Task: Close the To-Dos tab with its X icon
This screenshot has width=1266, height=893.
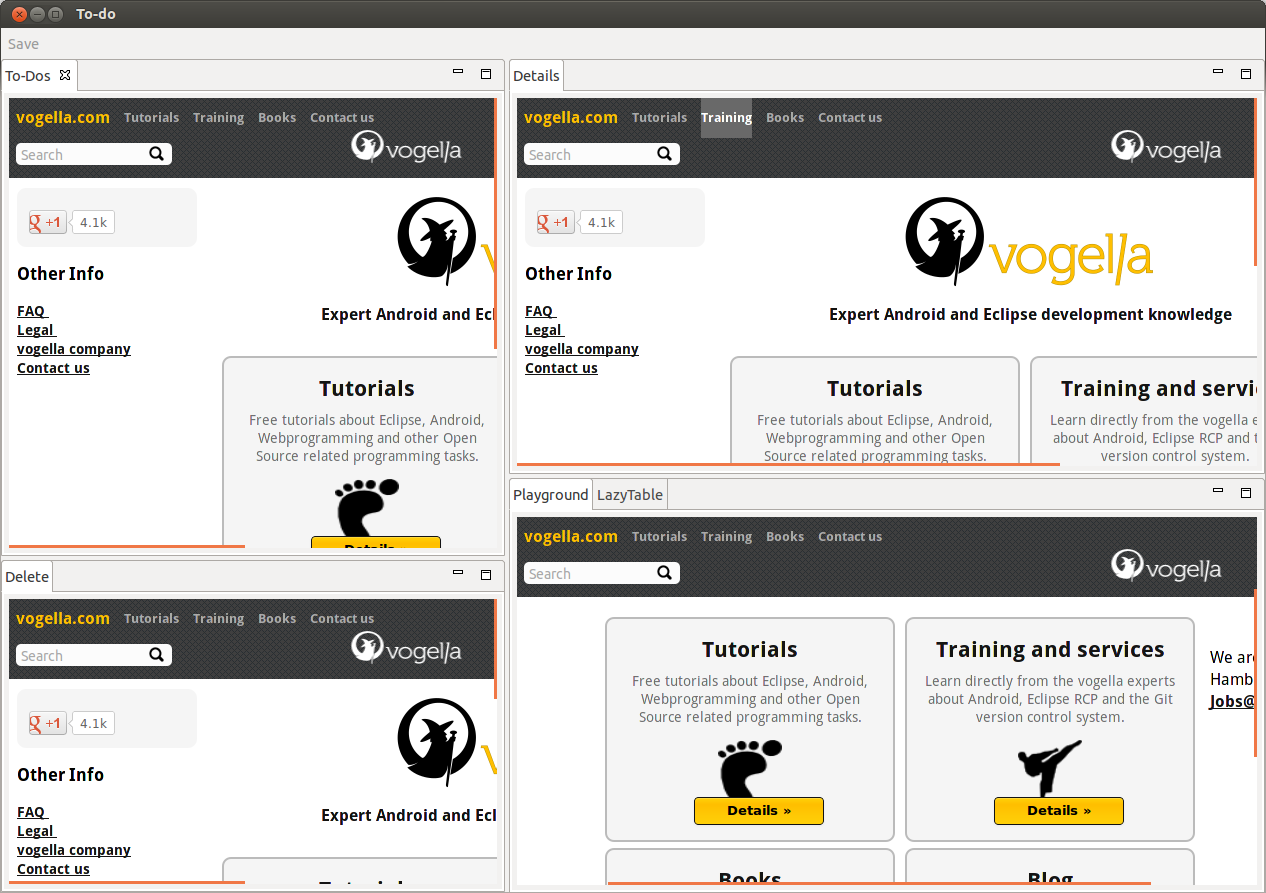Action: click(x=65, y=75)
